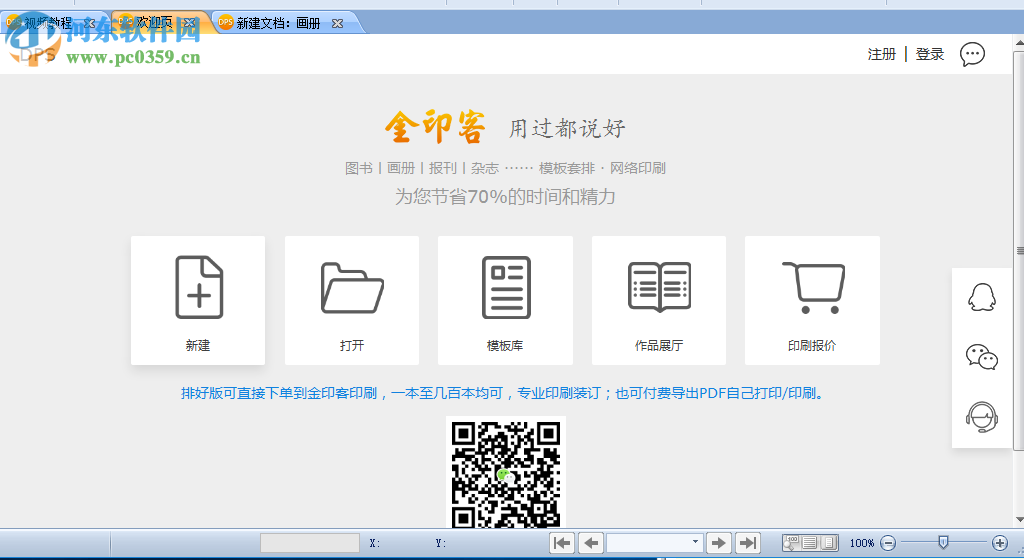This screenshot has height=560, width=1024.
Task: Click the zoom slider handle
Action: 943,542
